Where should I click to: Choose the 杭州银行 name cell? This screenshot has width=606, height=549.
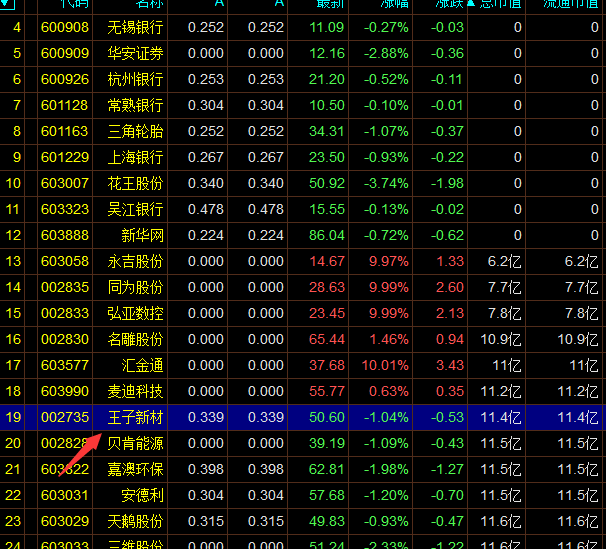135,79
